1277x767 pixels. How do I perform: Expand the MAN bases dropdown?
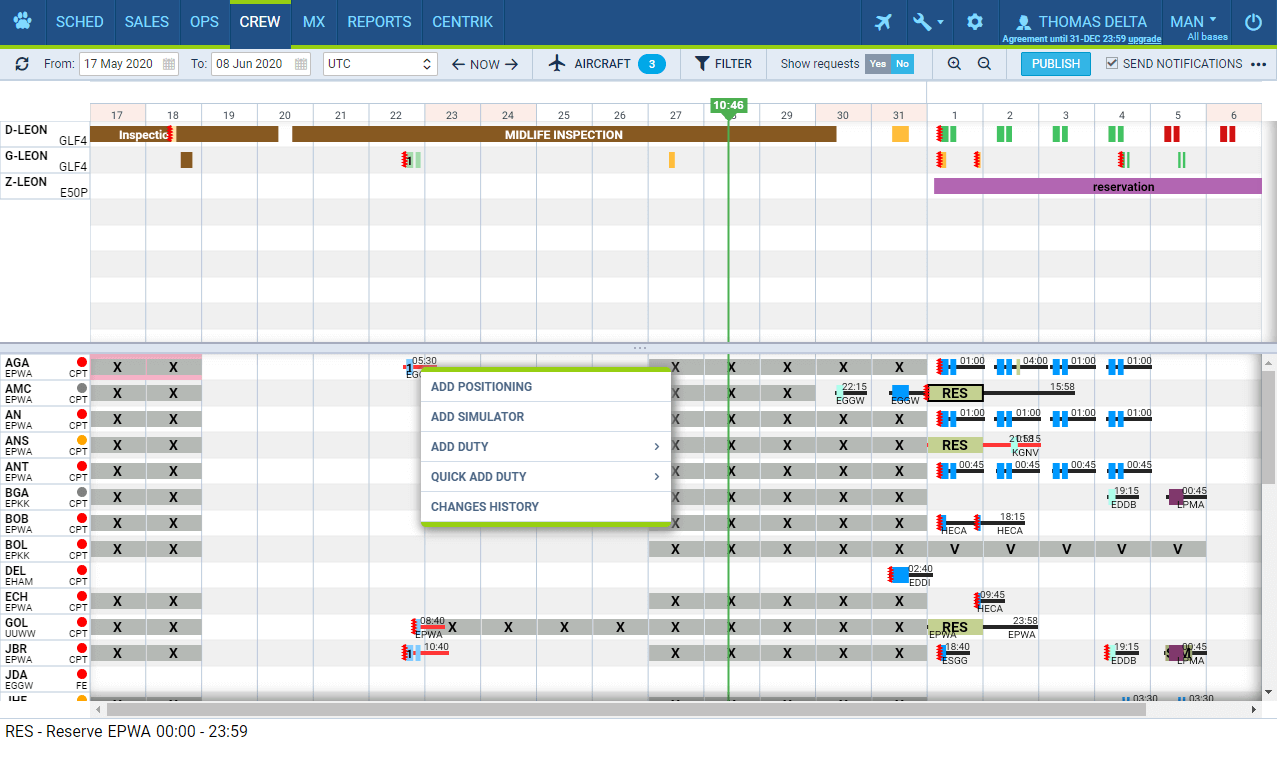point(1194,22)
